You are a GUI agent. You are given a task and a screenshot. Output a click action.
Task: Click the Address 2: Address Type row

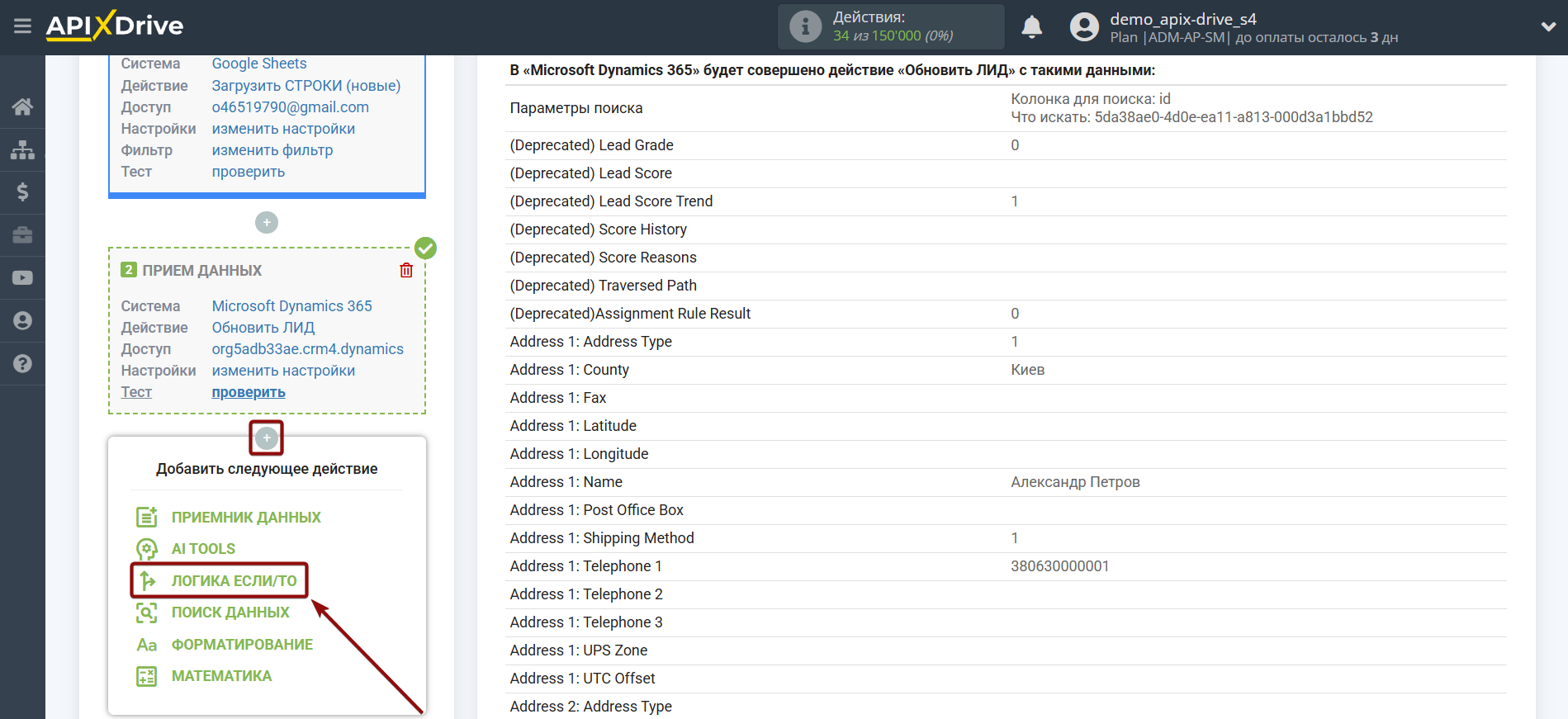[1006, 707]
